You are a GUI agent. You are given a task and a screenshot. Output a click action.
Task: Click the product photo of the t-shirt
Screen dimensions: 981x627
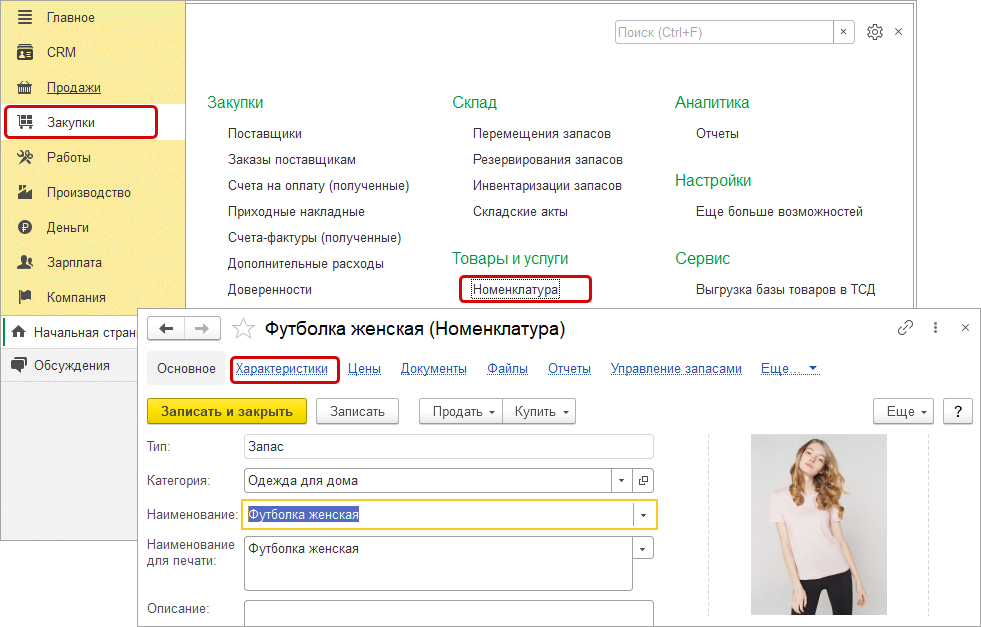818,524
